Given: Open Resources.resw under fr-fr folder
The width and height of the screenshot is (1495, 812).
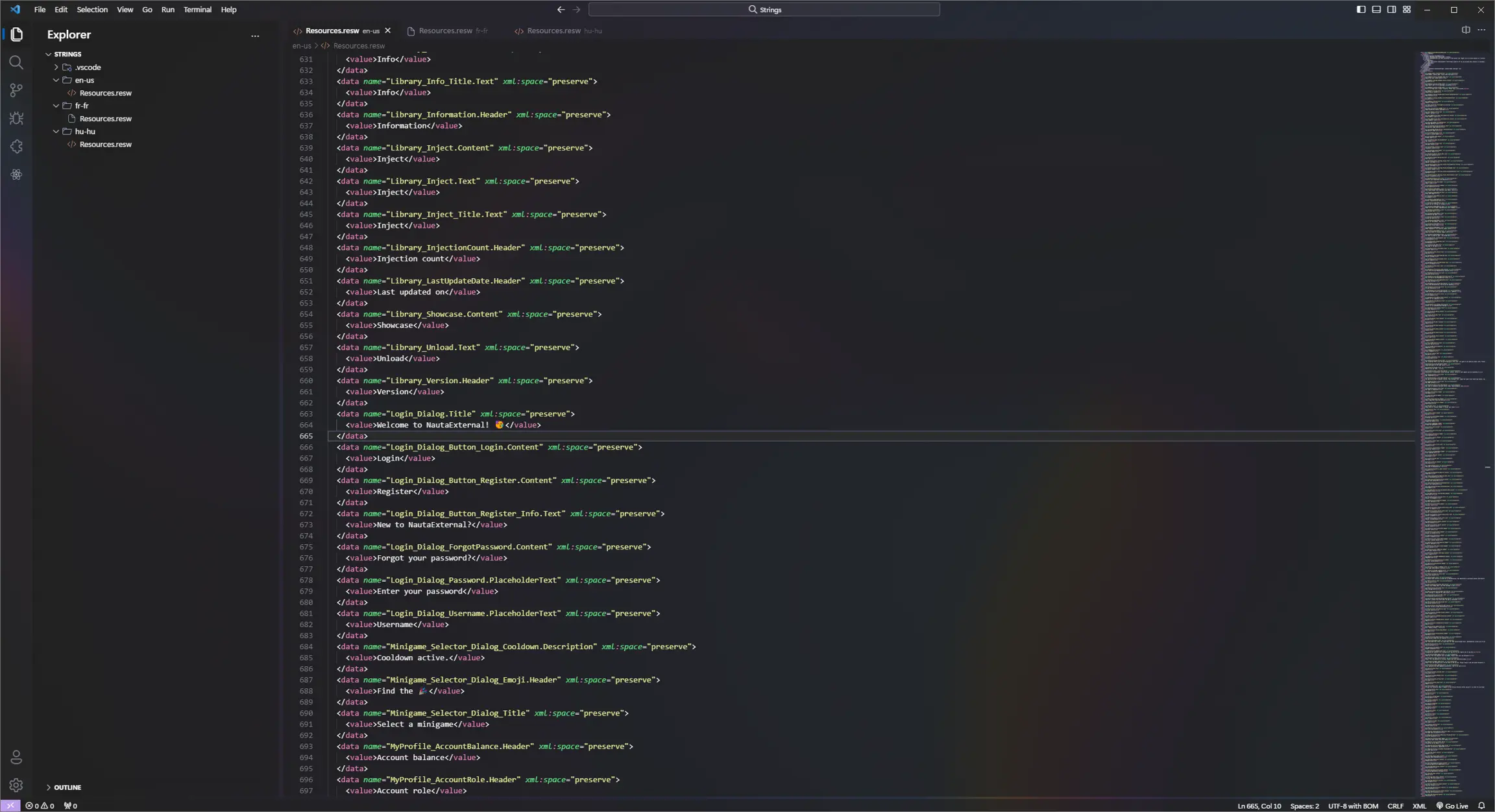Looking at the screenshot, I should coord(105,119).
